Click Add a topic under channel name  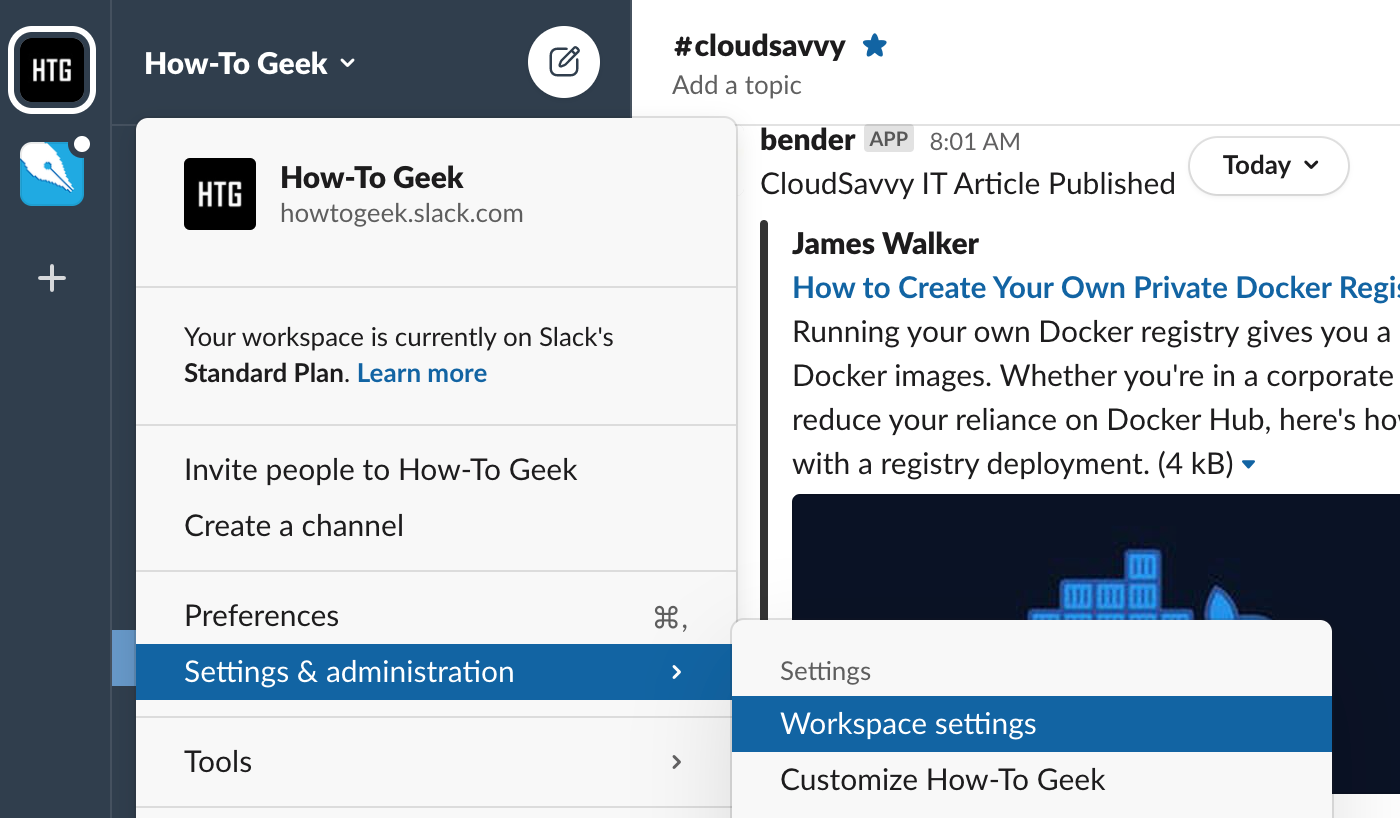737,85
